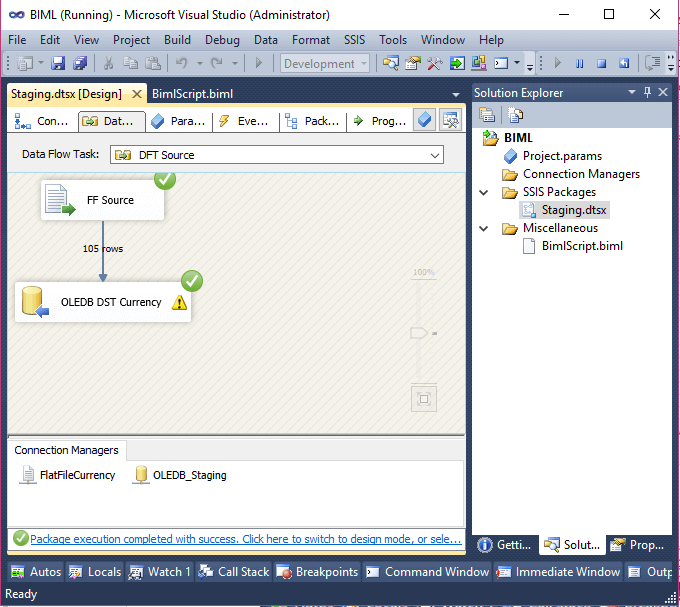
Task: Open the Breakpoints window tab
Action: [x=317, y=572]
